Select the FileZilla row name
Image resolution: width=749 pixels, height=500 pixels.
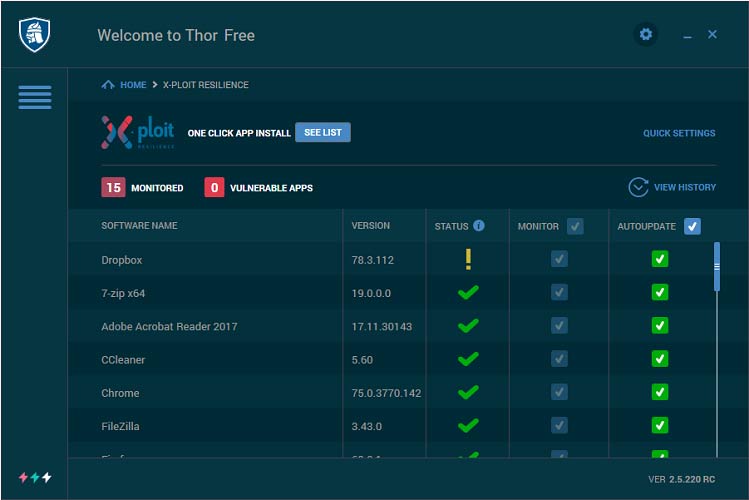pos(120,426)
